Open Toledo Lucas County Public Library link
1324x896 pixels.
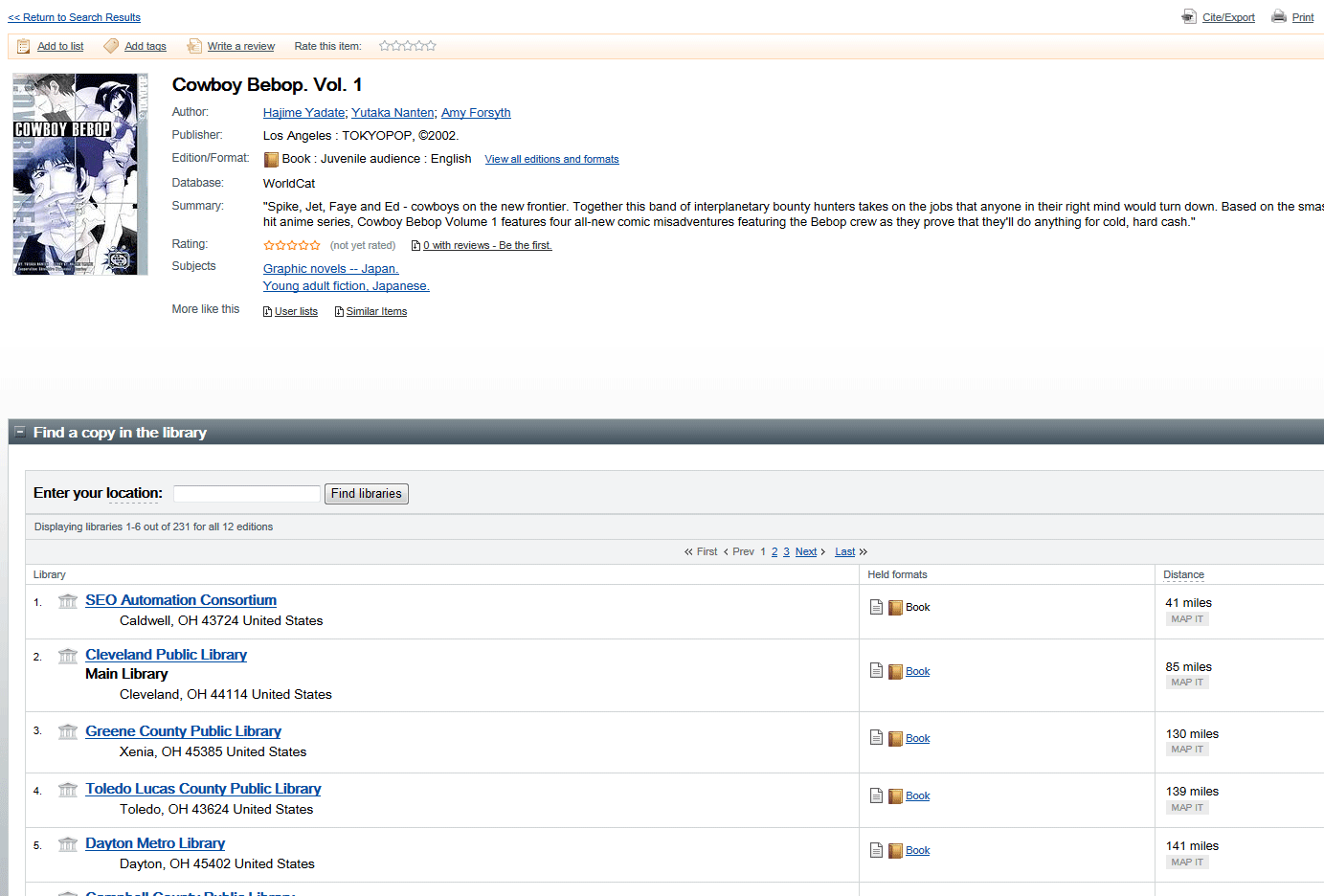pos(203,789)
